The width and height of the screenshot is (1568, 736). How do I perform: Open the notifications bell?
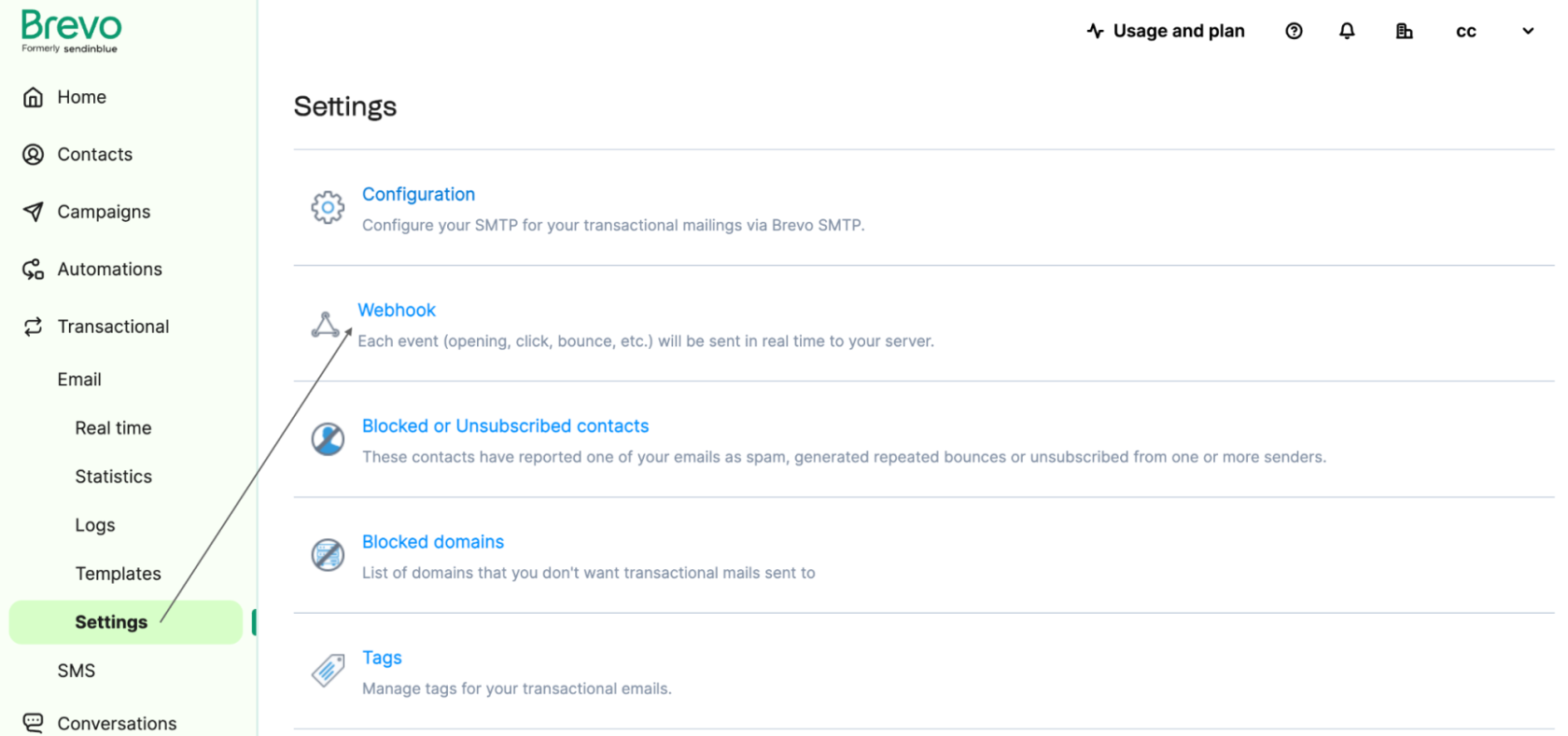1347,31
